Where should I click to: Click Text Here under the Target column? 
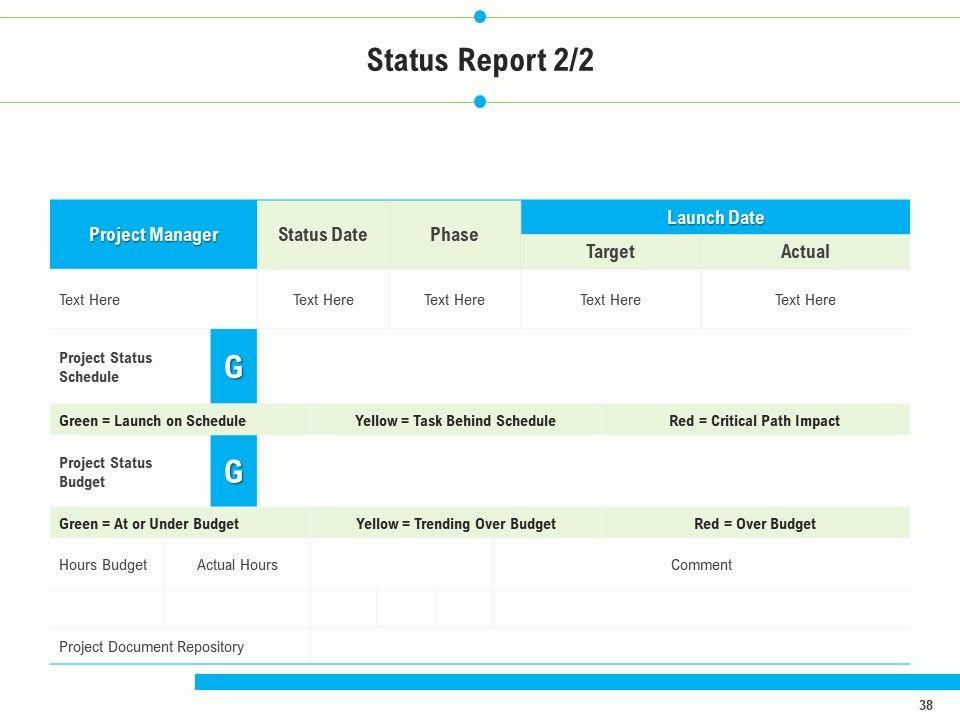[610, 300]
